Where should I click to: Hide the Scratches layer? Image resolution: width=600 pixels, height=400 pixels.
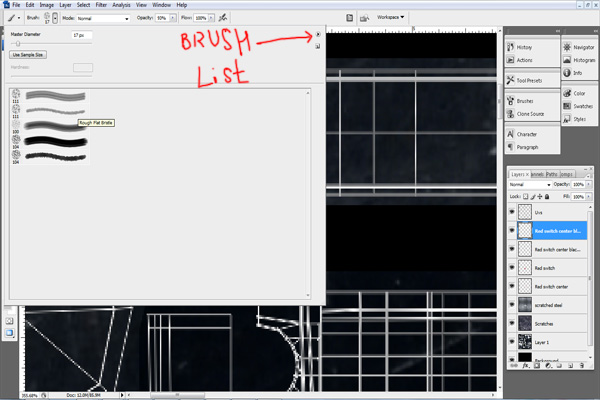click(x=512, y=323)
